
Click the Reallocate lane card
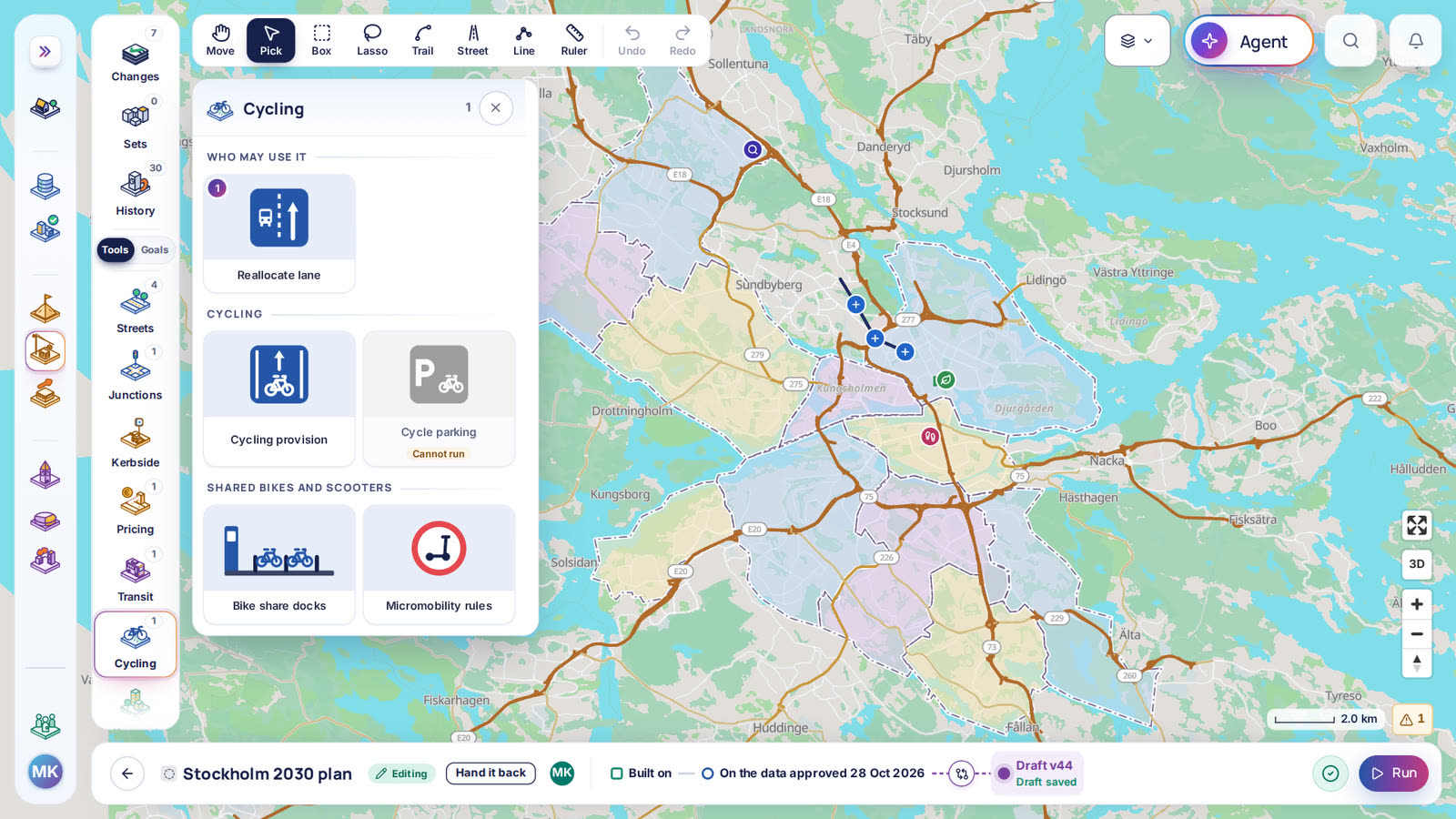point(279,233)
